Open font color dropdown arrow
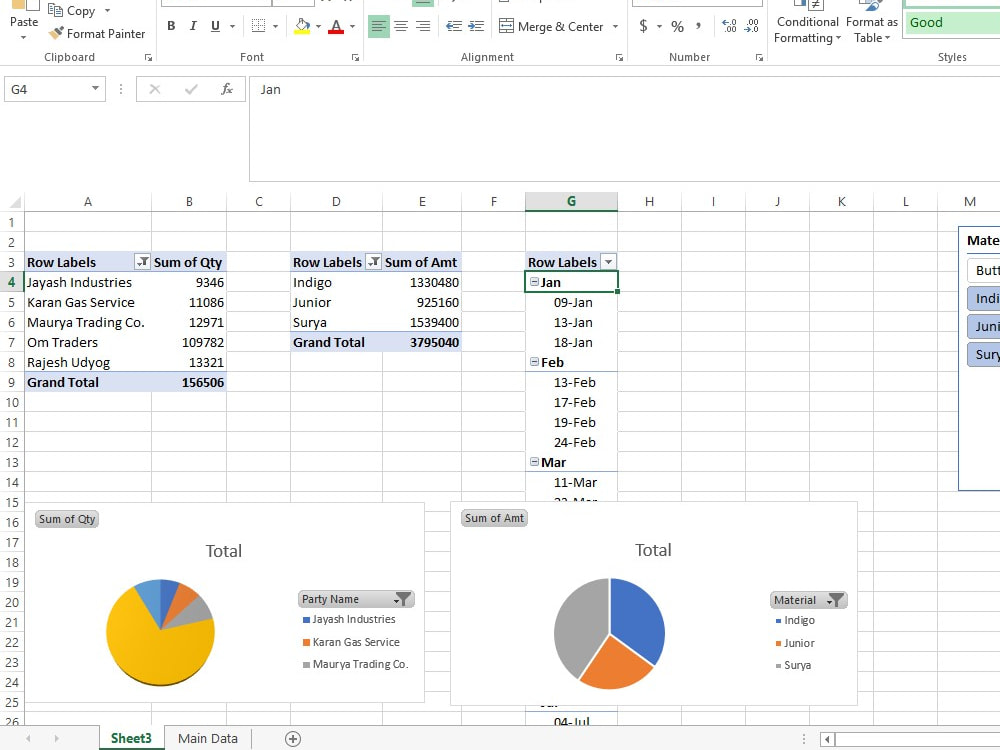The image size is (1000, 750). coord(352,26)
